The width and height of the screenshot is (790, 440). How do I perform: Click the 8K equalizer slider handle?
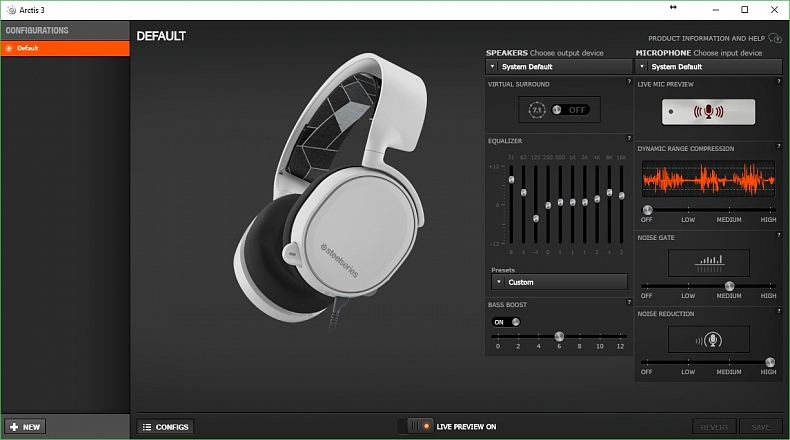point(609,193)
